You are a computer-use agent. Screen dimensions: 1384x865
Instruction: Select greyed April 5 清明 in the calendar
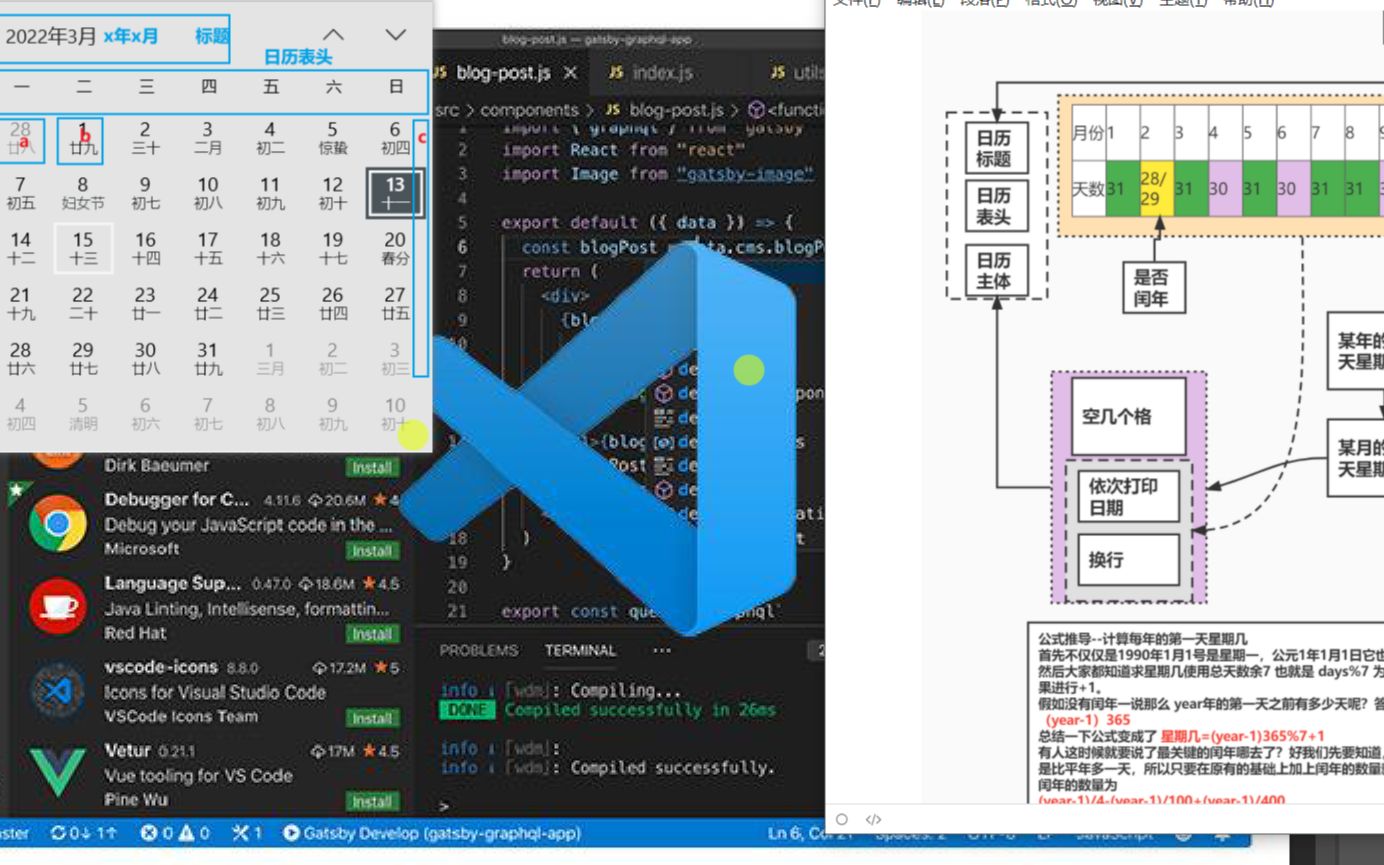[x=83, y=413]
